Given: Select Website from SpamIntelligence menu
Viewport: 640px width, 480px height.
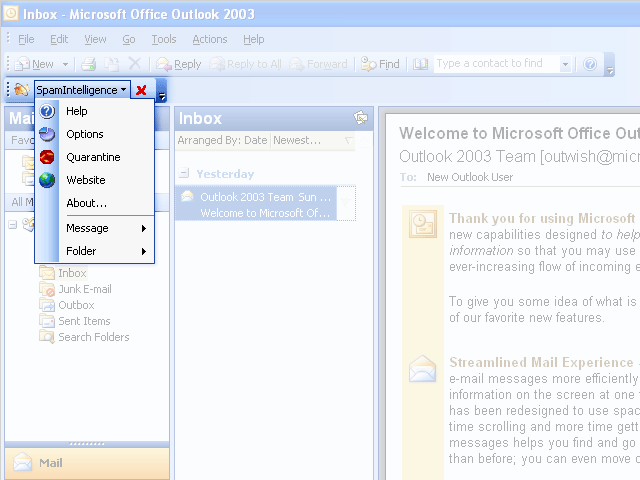Looking at the screenshot, I should [95, 180].
